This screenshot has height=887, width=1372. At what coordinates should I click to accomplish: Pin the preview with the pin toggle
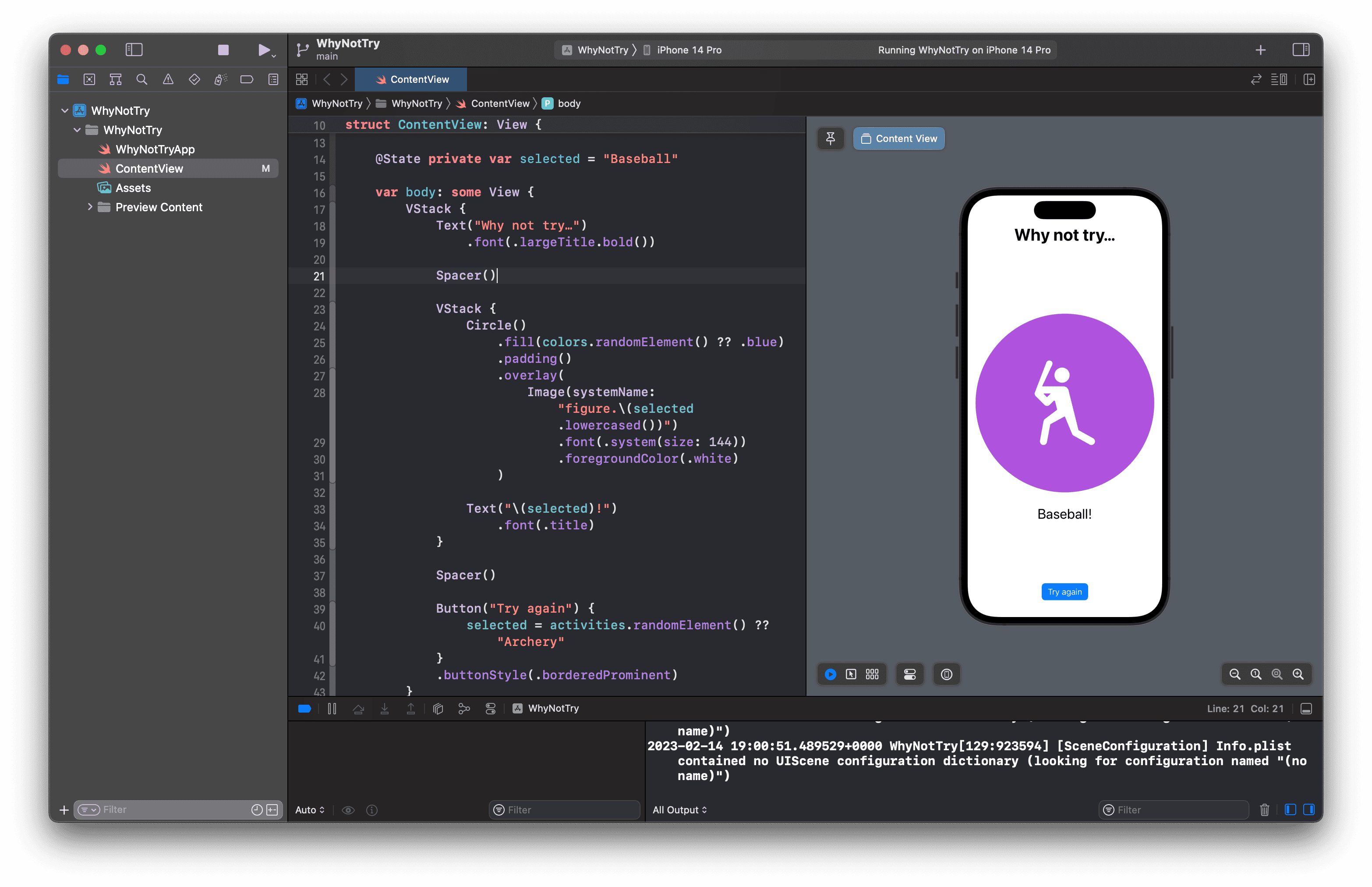(x=831, y=138)
